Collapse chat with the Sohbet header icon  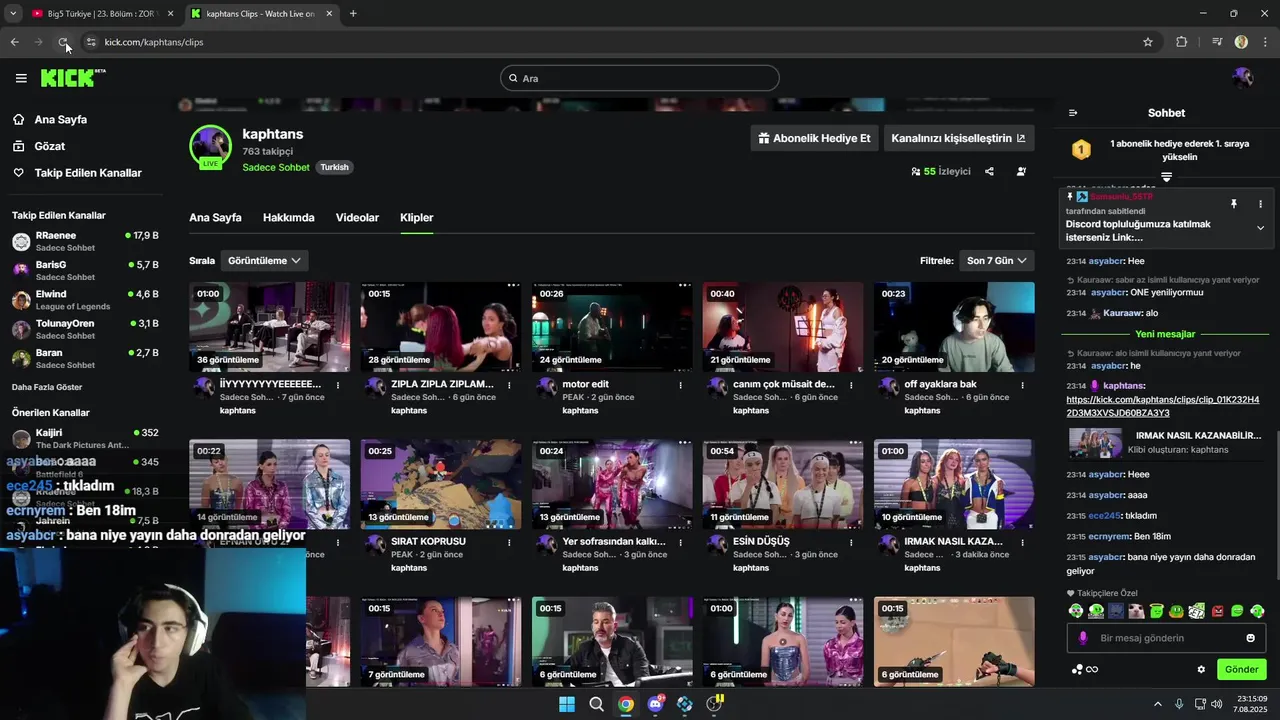click(1073, 113)
